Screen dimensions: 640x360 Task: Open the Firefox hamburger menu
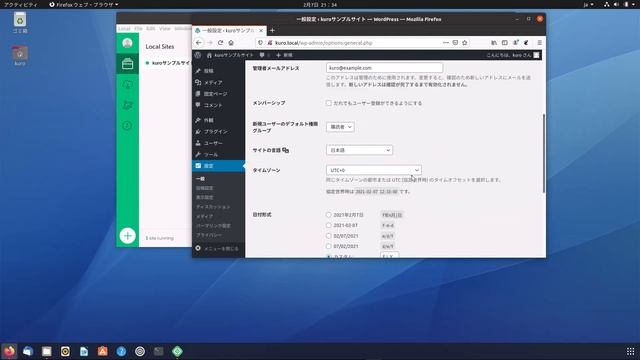tap(539, 42)
